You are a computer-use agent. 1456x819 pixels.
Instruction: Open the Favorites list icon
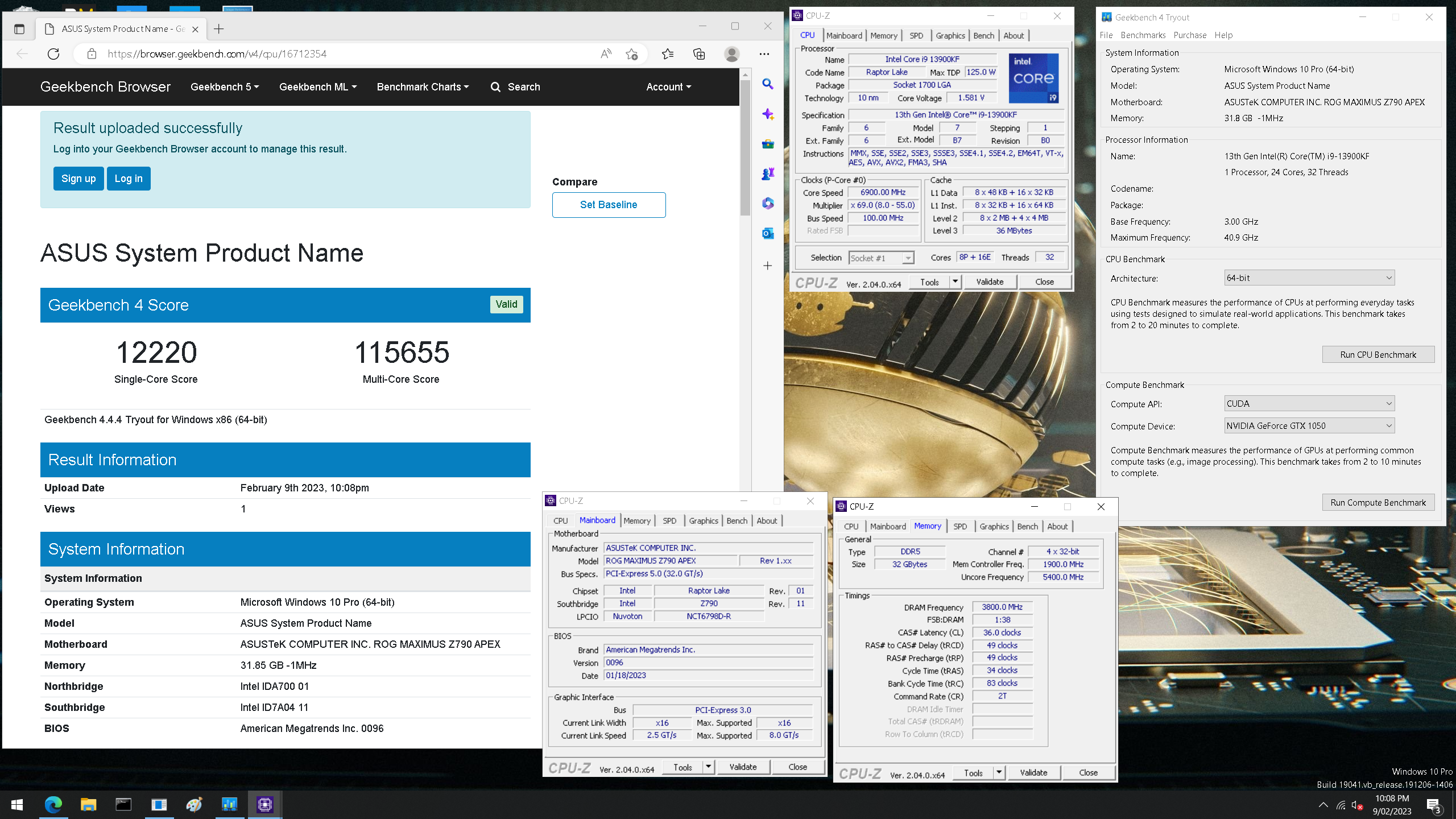(x=668, y=54)
